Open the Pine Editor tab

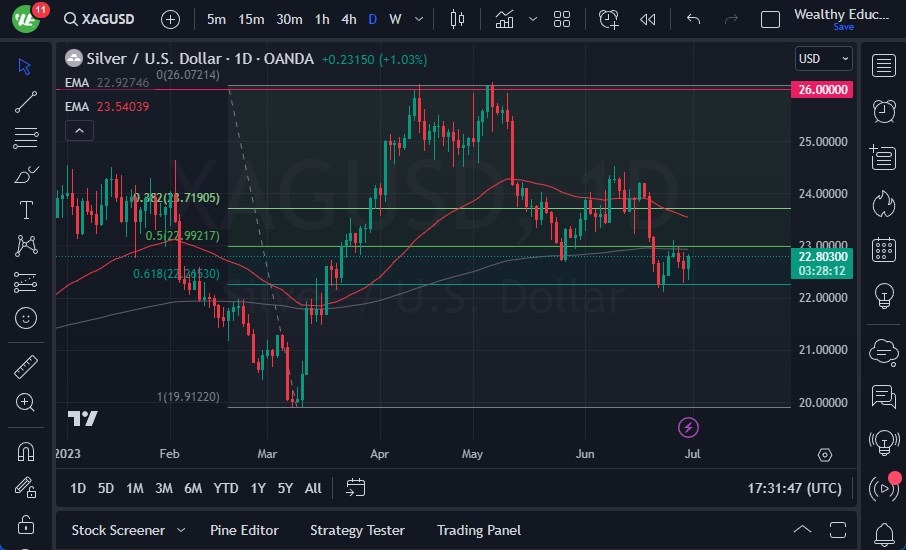tap(244, 530)
